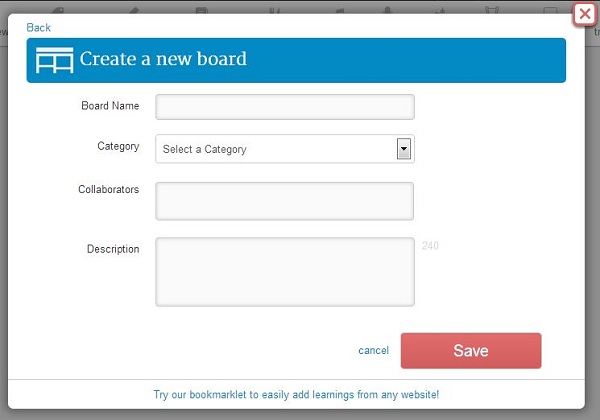
Task: Click the blue header banner's empty right side
Action: [450, 60]
